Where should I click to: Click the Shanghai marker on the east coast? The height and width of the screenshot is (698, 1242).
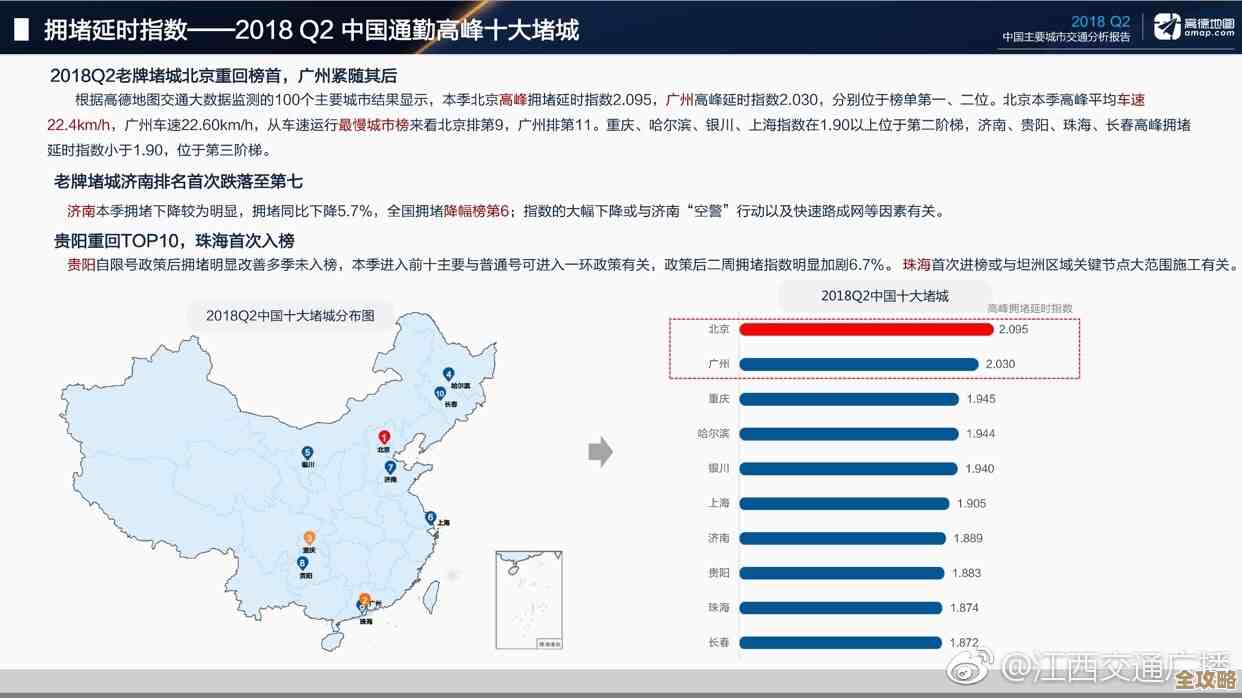(430, 516)
